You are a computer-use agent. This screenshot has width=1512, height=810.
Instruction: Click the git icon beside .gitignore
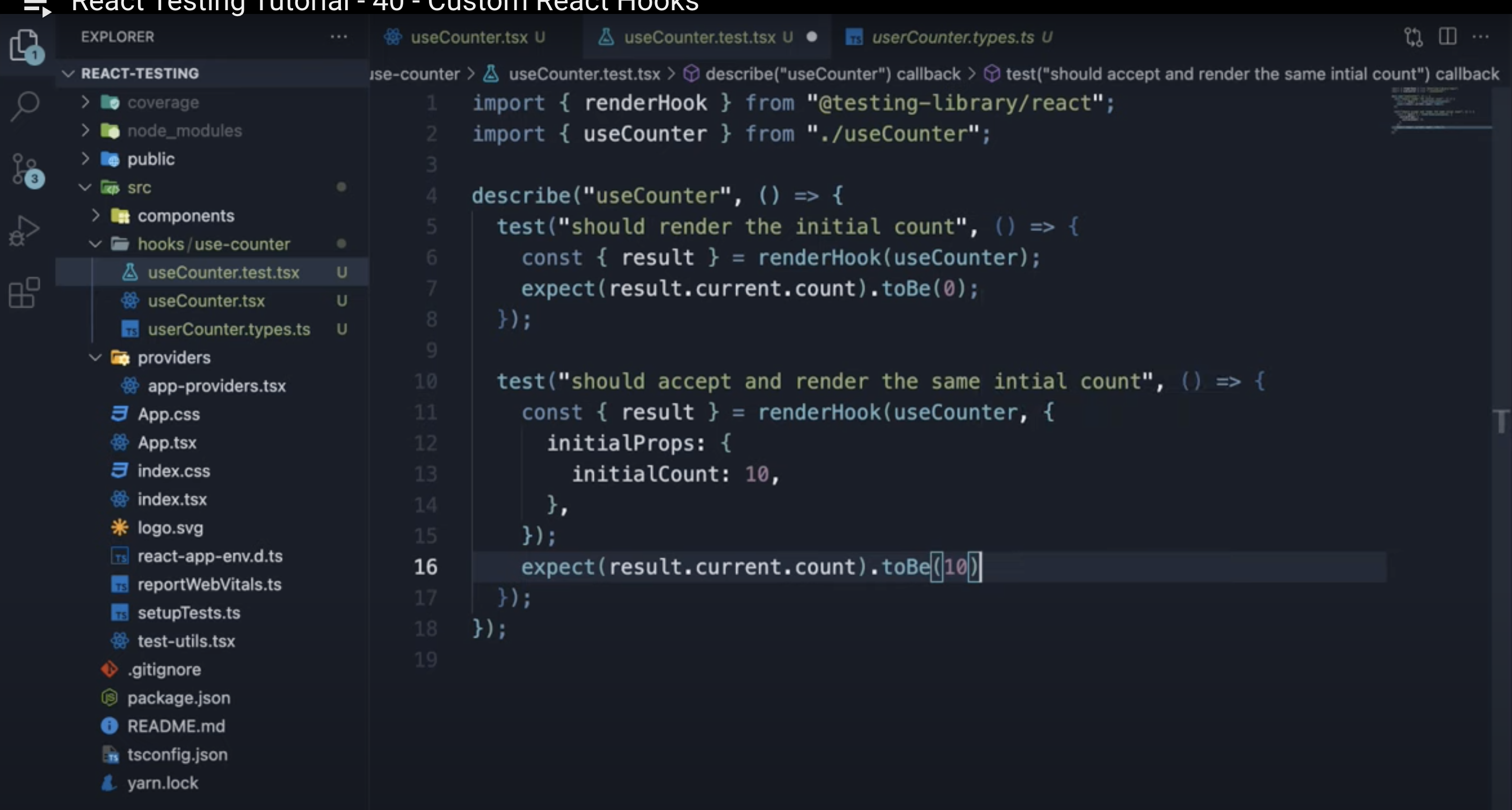click(110, 669)
